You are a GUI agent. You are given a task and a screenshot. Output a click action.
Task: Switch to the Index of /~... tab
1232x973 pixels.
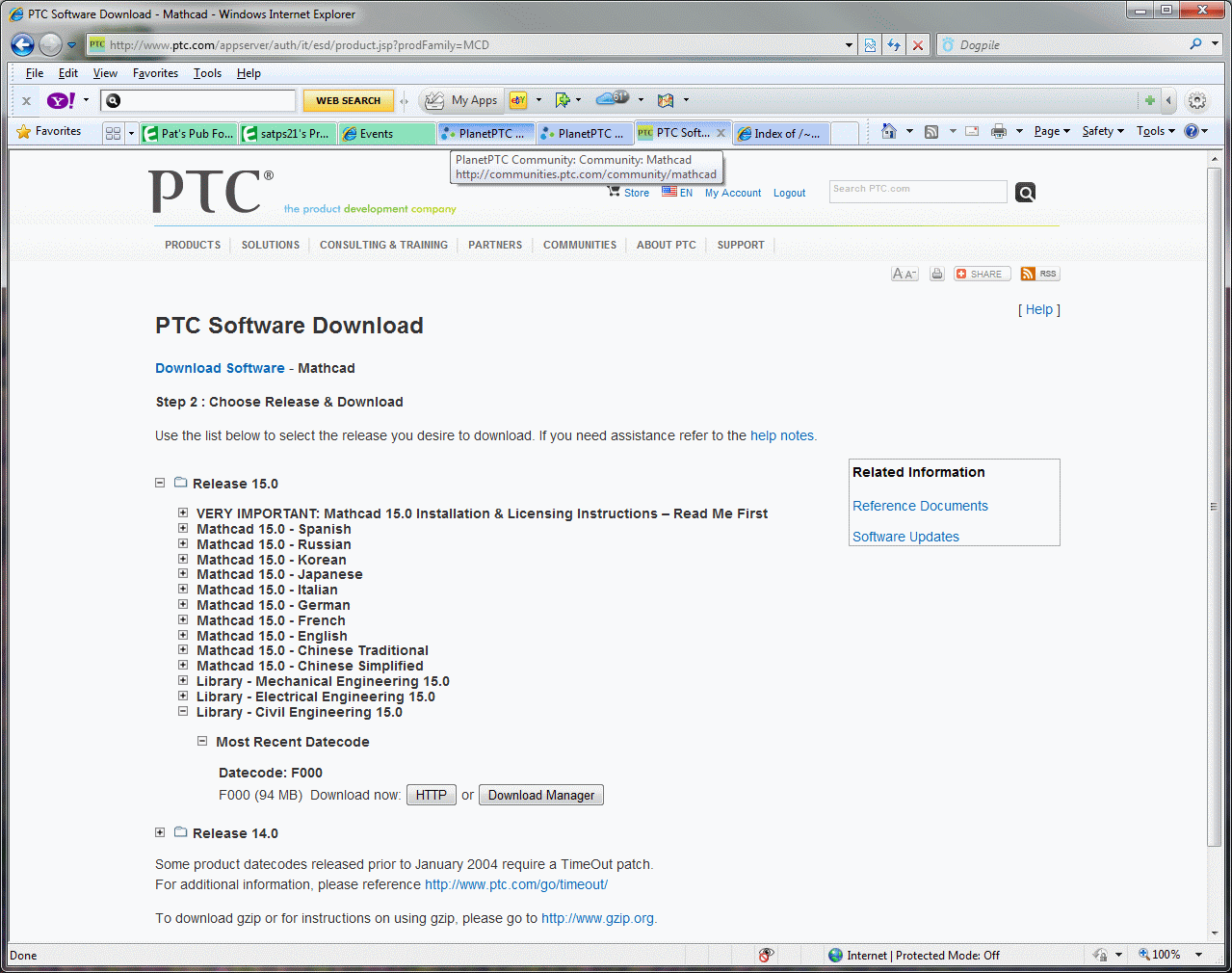click(x=780, y=134)
